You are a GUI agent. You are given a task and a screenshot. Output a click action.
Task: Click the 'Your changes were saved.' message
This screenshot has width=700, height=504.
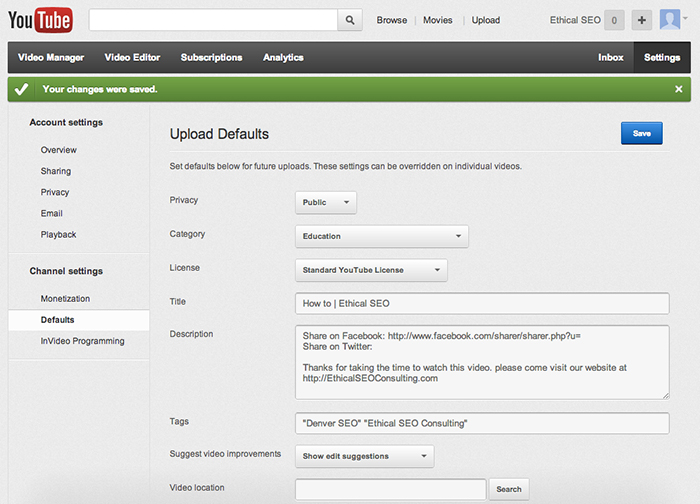pyautogui.click(x=100, y=89)
